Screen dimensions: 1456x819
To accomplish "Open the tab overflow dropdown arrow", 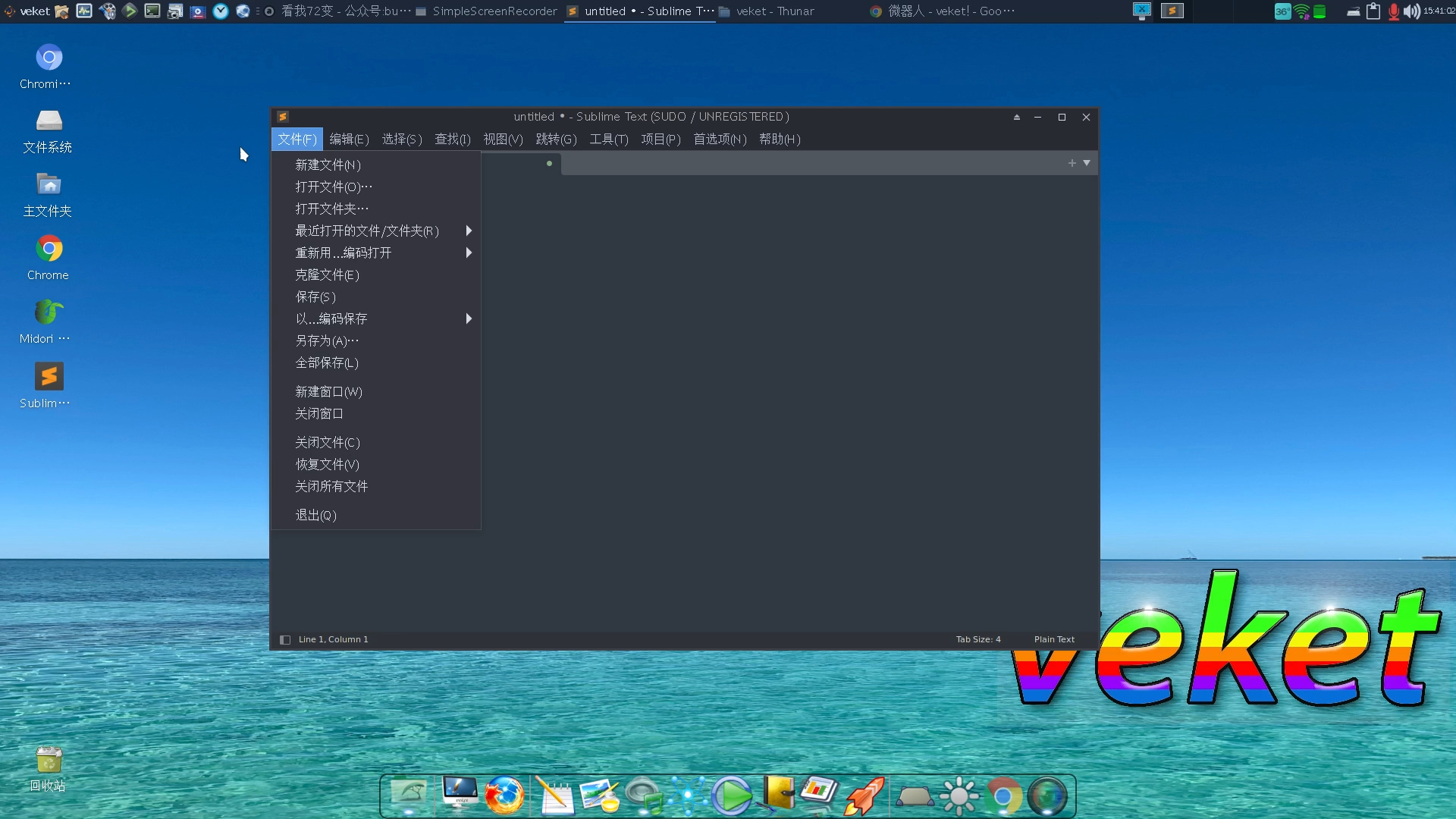I will click(1087, 162).
